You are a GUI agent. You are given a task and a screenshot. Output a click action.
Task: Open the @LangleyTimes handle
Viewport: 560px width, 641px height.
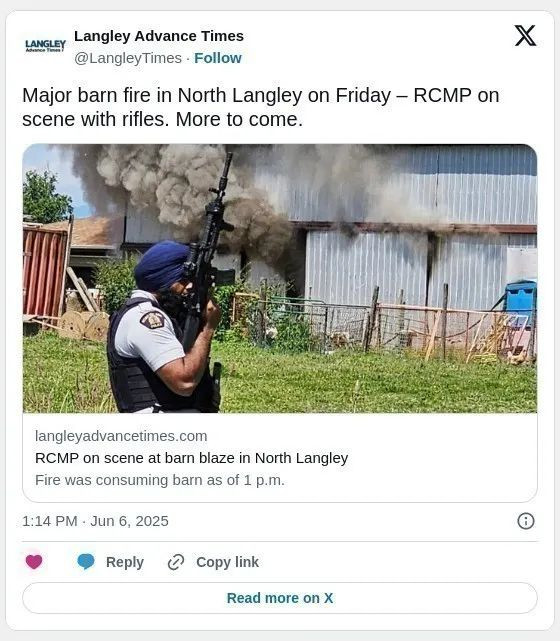pyautogui.click(x=128, y=58)
